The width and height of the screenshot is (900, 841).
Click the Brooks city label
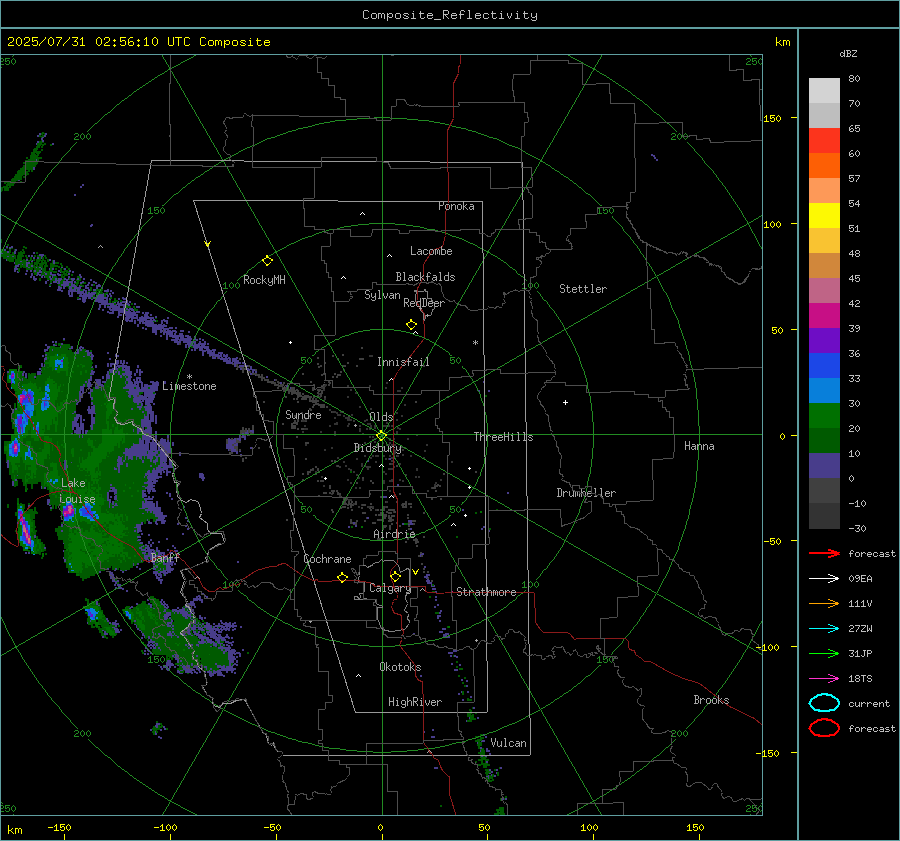711,700
